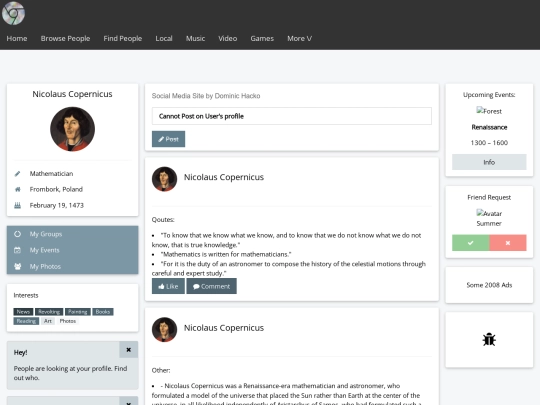
Task: Click the calendar icon next to My Events
Action: coord(18,250)
